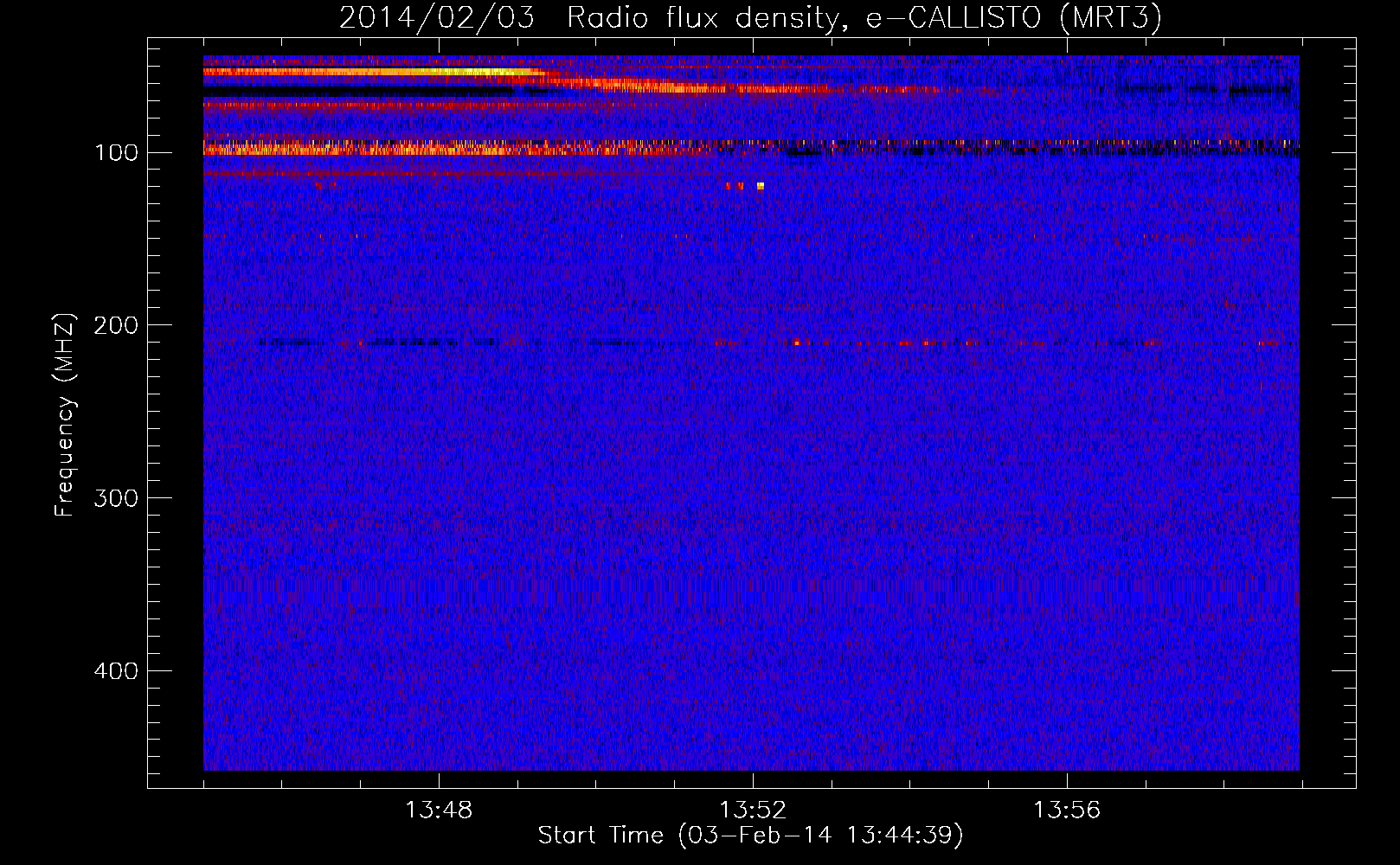
Task: Select the 400 frequency tick label
Action: coord(117,671)
